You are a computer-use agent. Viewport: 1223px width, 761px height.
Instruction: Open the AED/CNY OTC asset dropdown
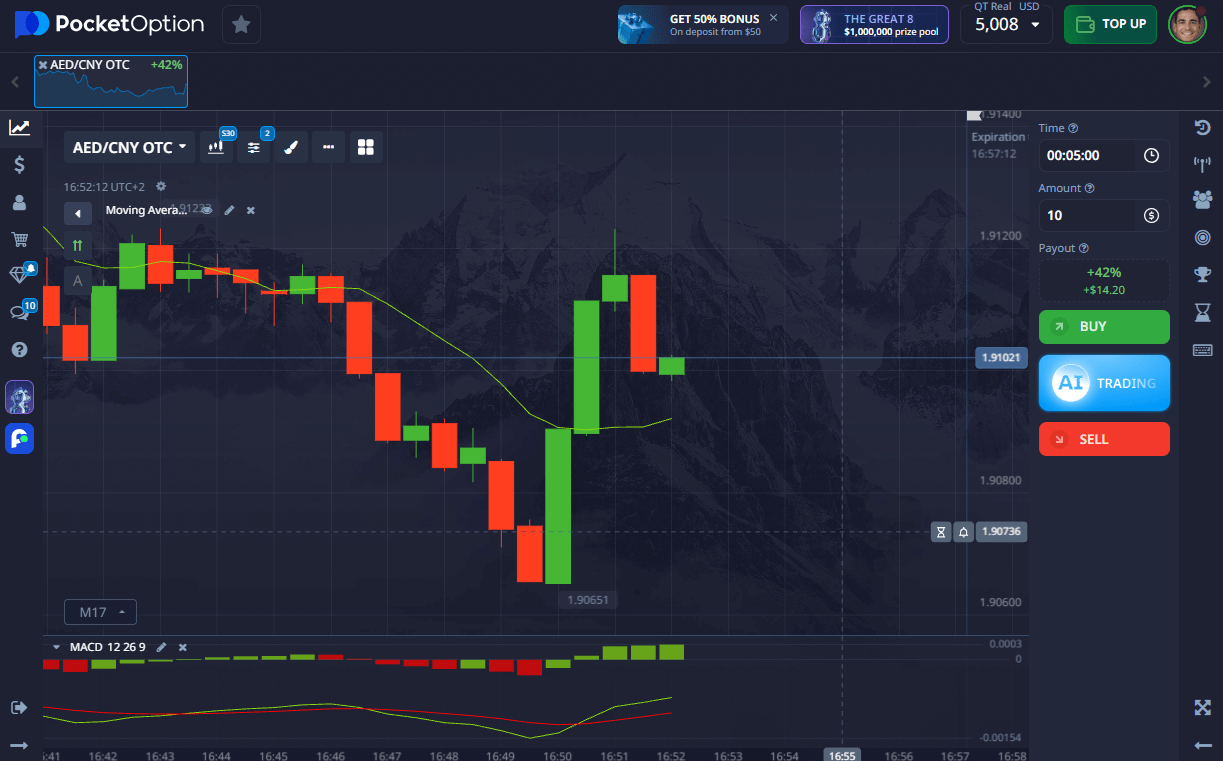click(130, 147)
